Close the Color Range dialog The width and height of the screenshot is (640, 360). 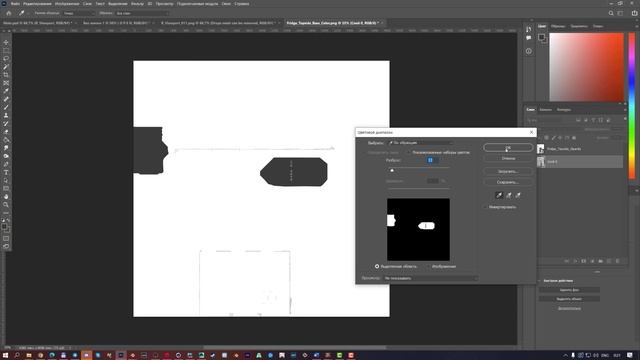coord(531,132)
